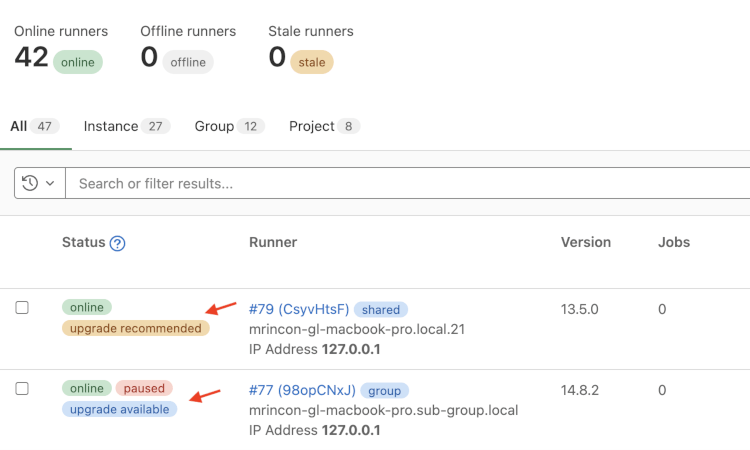750x450 pixels.
Task: Click the online badge for runner #79
Action: (x=87, y=307)
